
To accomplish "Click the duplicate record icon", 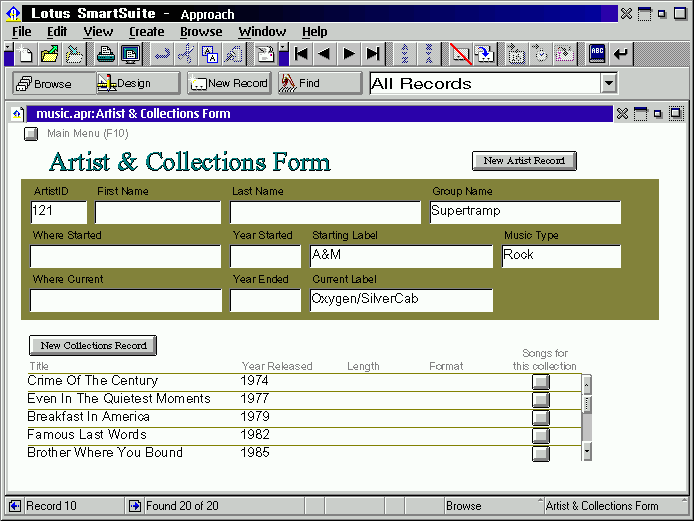I will click(x=485, y=54).
